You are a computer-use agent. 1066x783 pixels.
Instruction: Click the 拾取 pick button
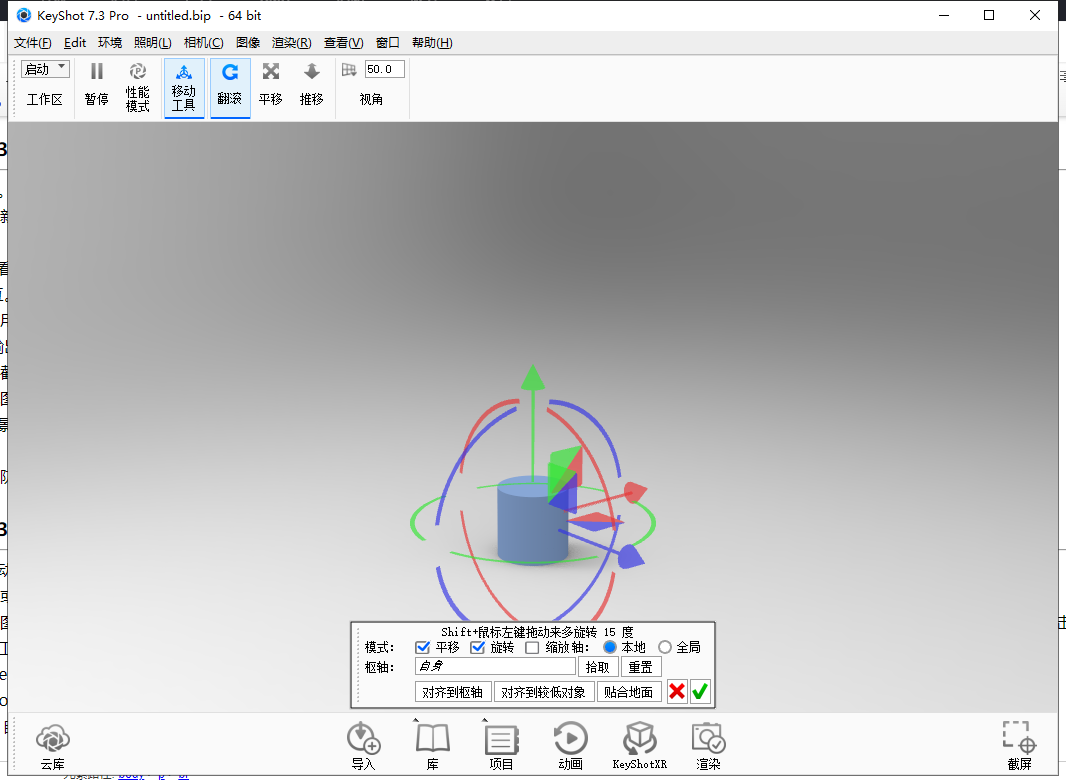click(598, 667)
